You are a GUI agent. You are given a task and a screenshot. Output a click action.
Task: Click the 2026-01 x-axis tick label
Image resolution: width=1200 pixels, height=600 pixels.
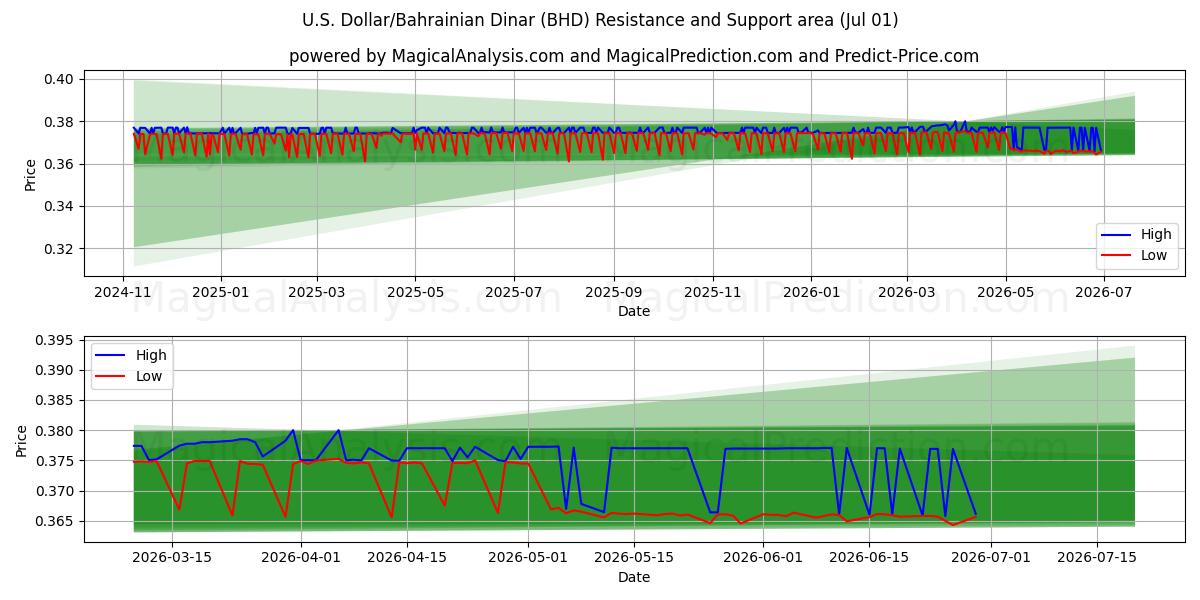click(x=810, y=293)
